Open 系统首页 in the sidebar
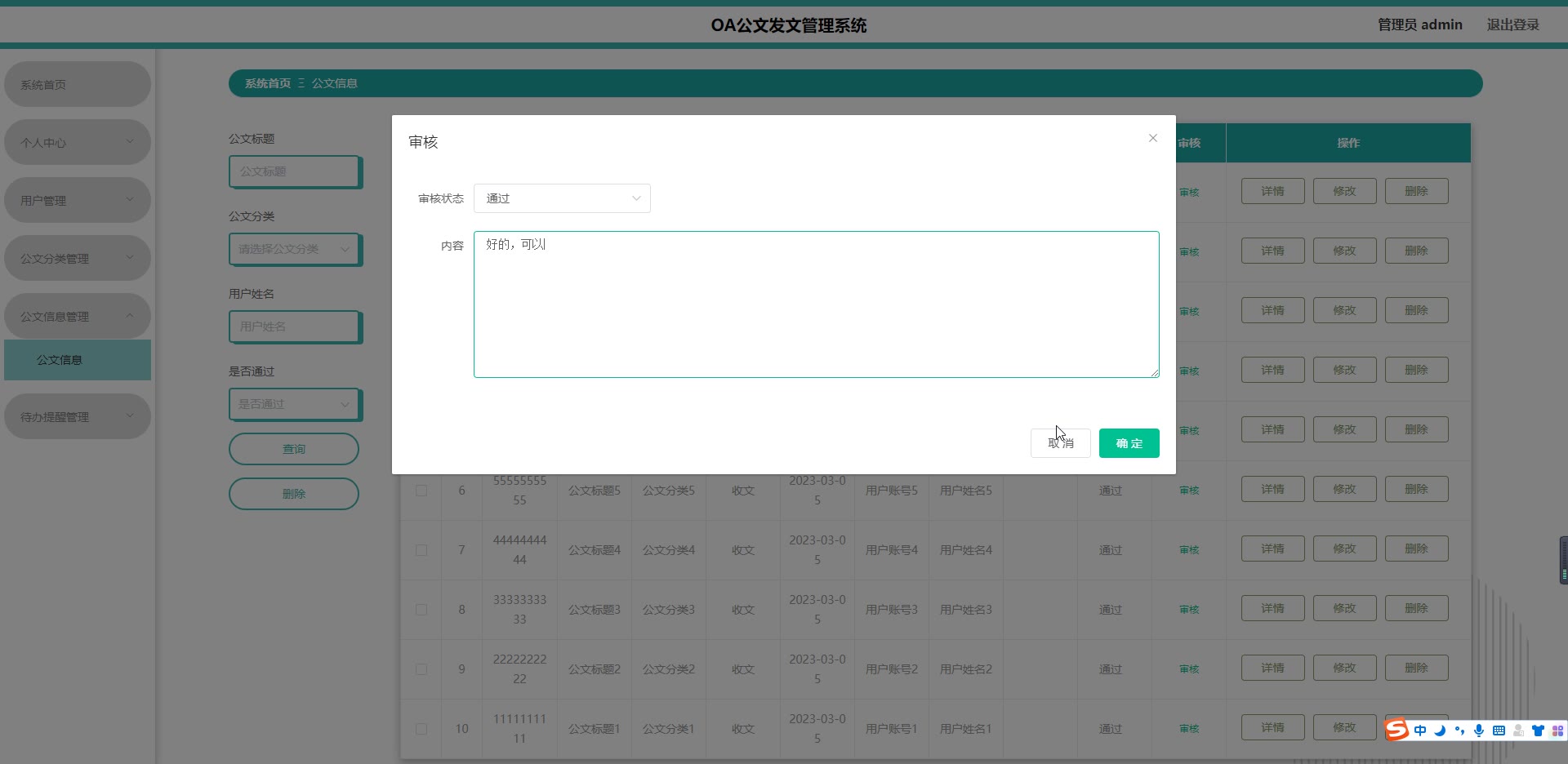Image resolution: width=1568 pixels, height=764 pixels. coord(78,84)
